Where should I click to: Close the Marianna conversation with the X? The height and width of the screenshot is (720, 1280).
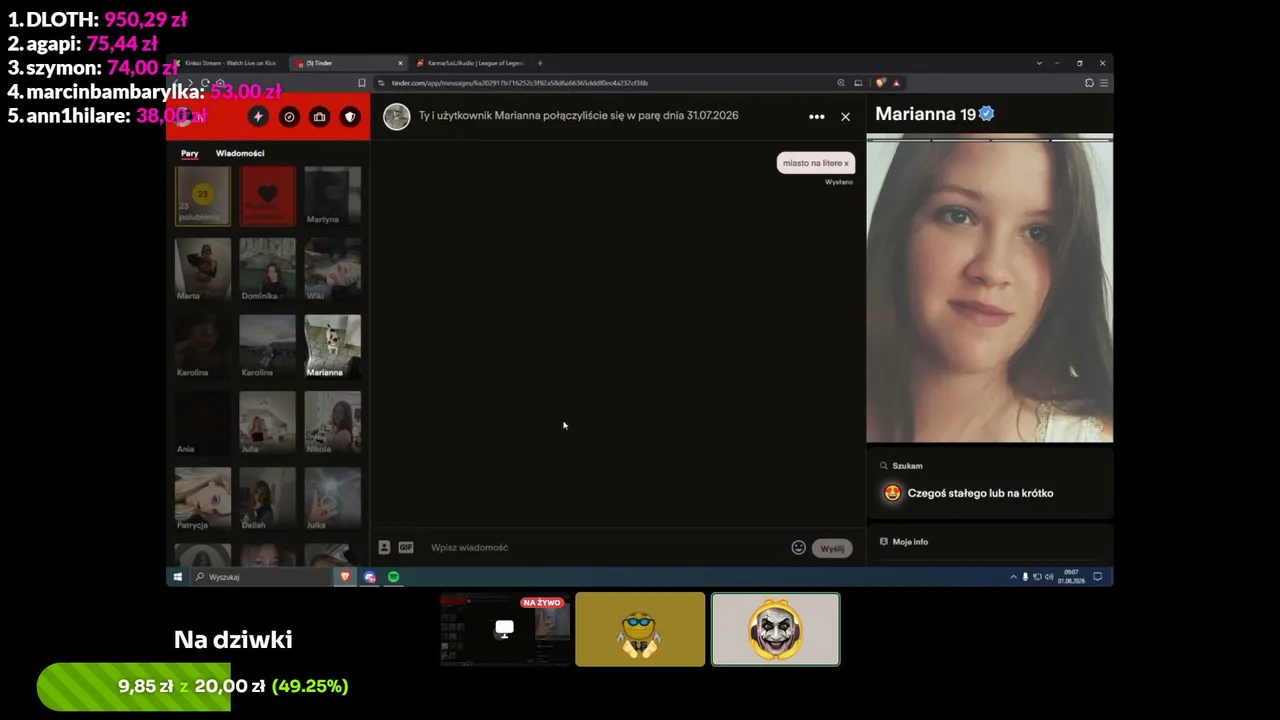point(846,117)
